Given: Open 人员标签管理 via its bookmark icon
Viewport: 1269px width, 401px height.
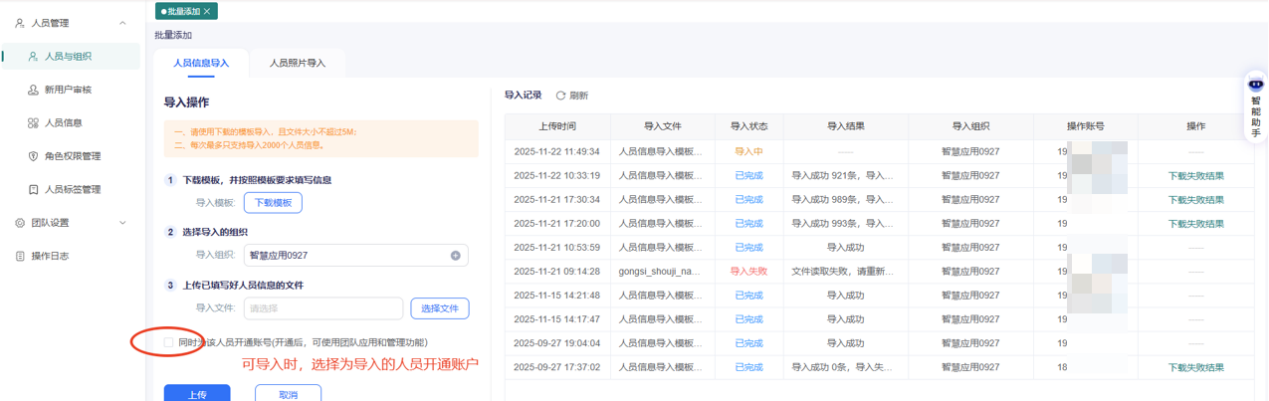Looking at the screenshot, I should (33, 189).
